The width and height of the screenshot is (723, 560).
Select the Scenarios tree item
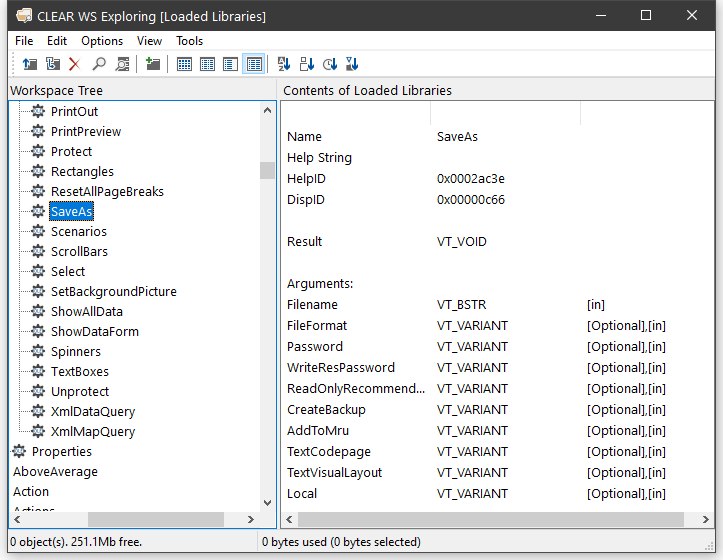(78, 232)
